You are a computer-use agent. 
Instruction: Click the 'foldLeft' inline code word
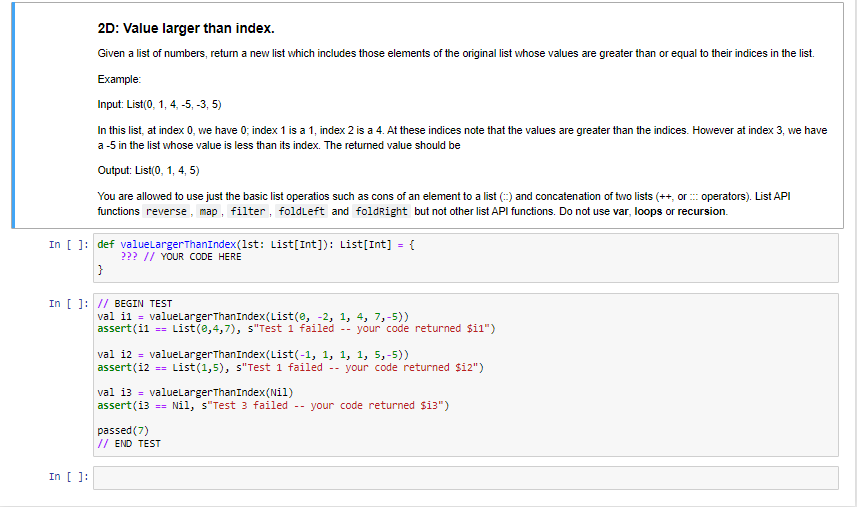[301, 211]
